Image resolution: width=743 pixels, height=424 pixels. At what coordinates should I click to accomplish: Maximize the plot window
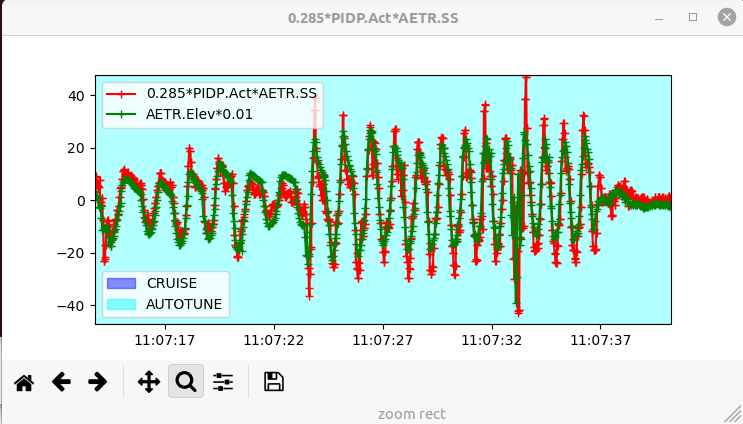pos(693,18)
